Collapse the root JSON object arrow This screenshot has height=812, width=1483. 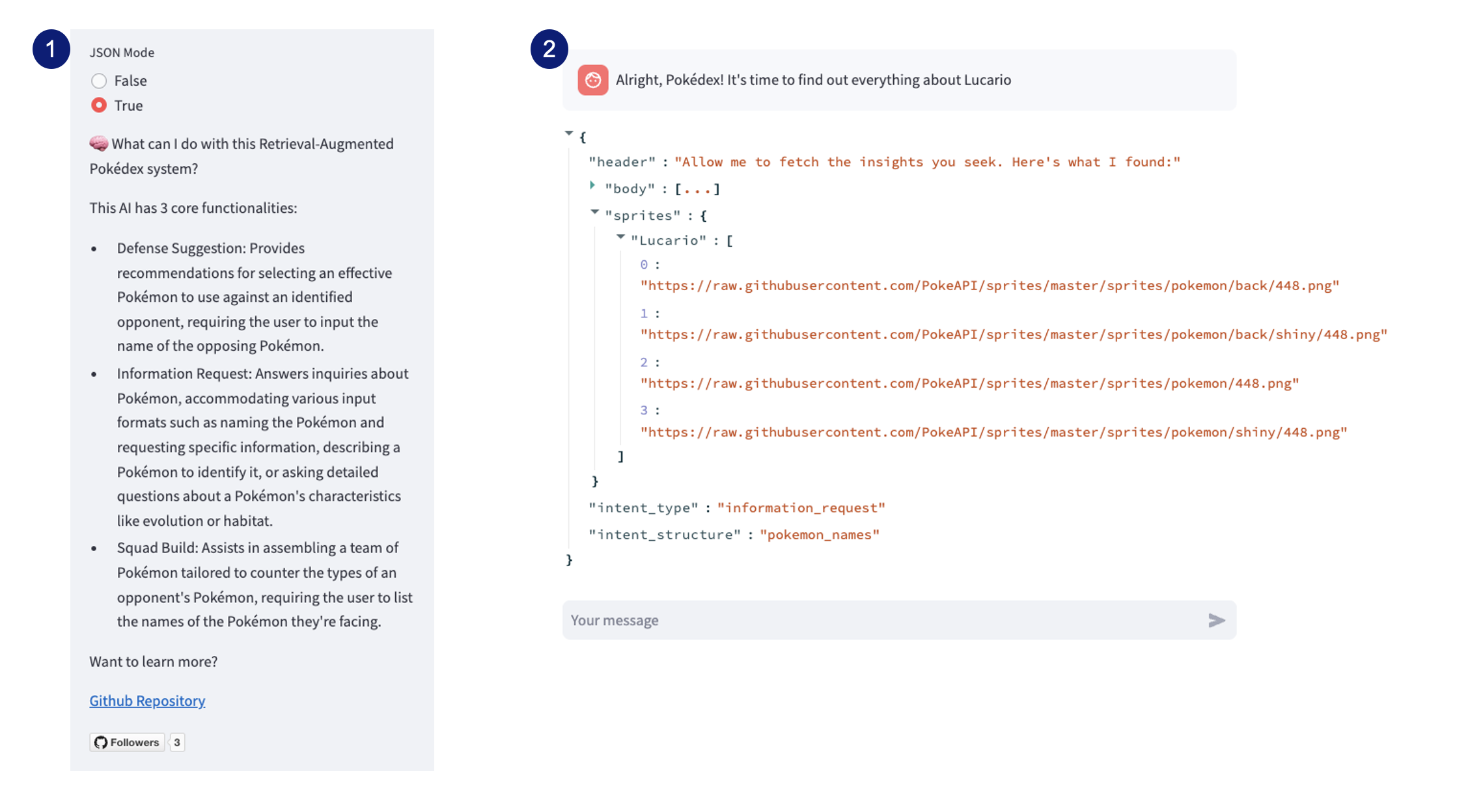pyautogui.click(x=569, y=133)
